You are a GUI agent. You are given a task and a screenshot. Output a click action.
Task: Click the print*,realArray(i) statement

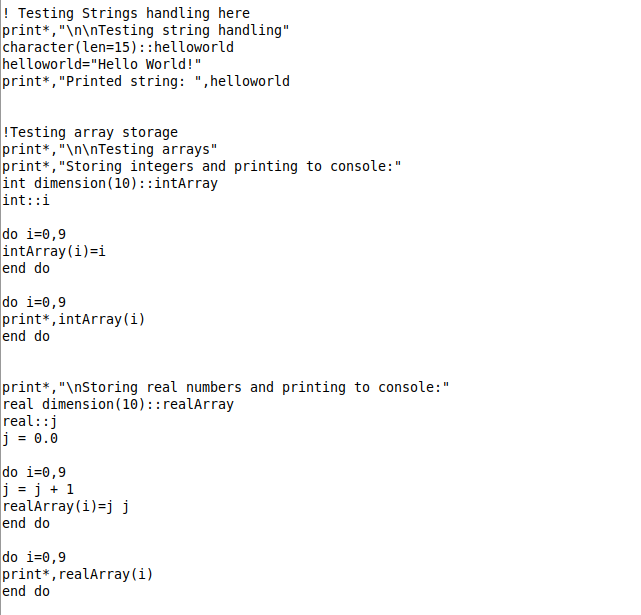click(78, 574)
